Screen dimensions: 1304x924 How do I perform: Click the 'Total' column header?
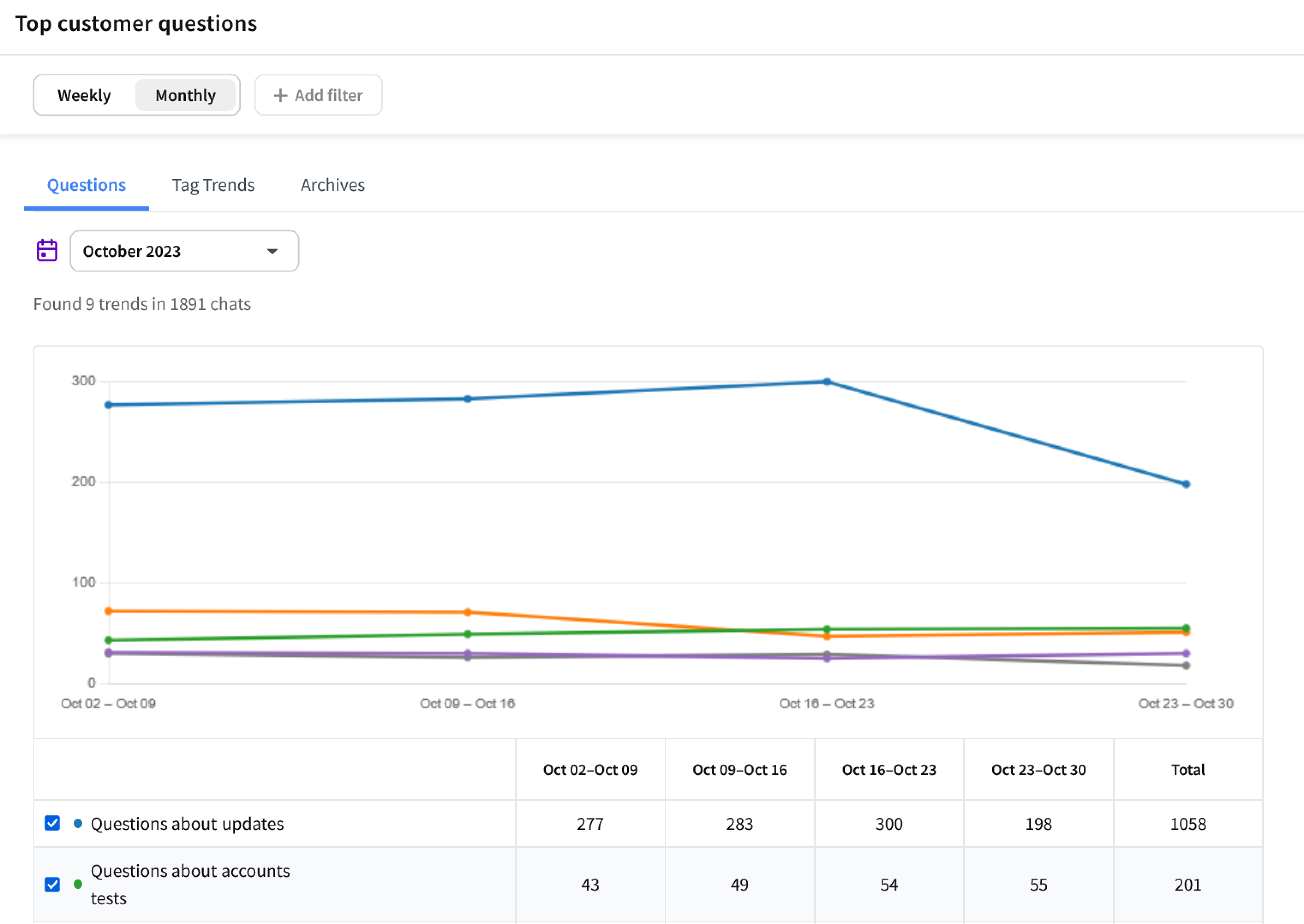pyautogui.click(x=1188, y=770)
